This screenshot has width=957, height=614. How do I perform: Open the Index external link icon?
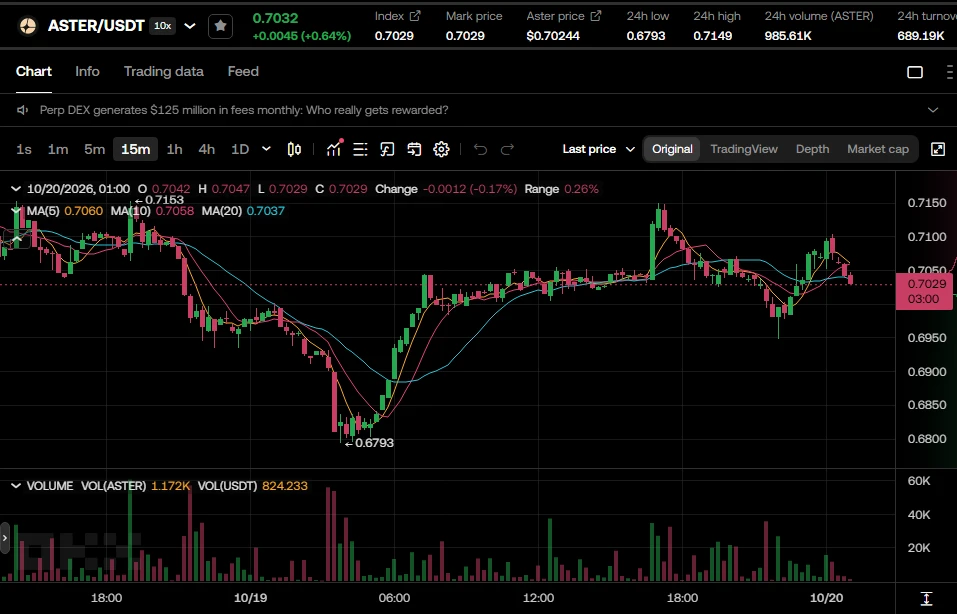(x=415, y=16)
